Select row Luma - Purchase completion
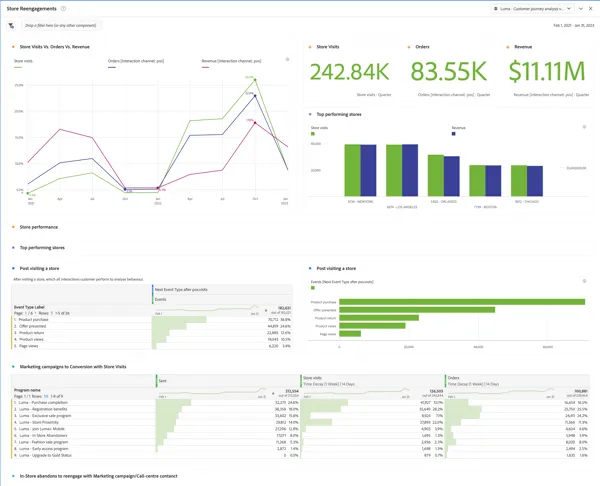Image resolution: width=600 pixels, height=486 pixels. [300, 403]
